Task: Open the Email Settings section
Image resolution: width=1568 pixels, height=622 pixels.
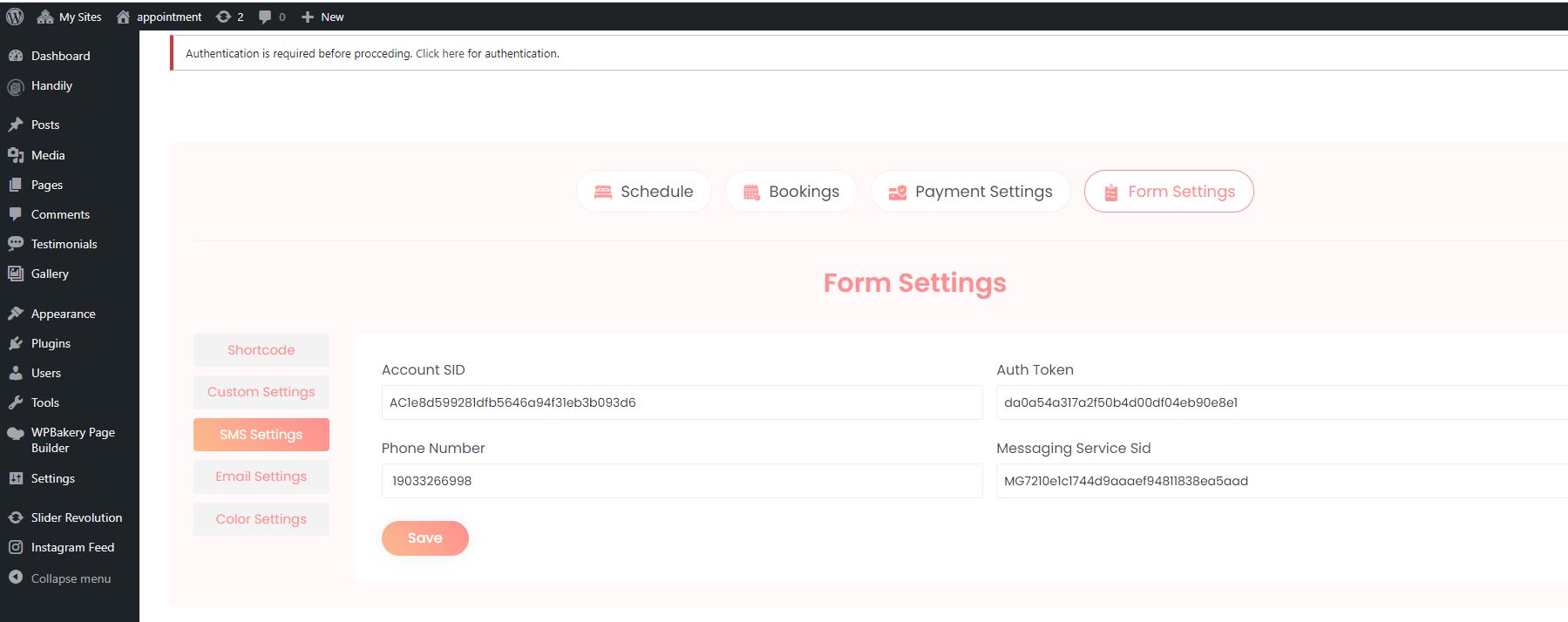Action: click(261, 477)
